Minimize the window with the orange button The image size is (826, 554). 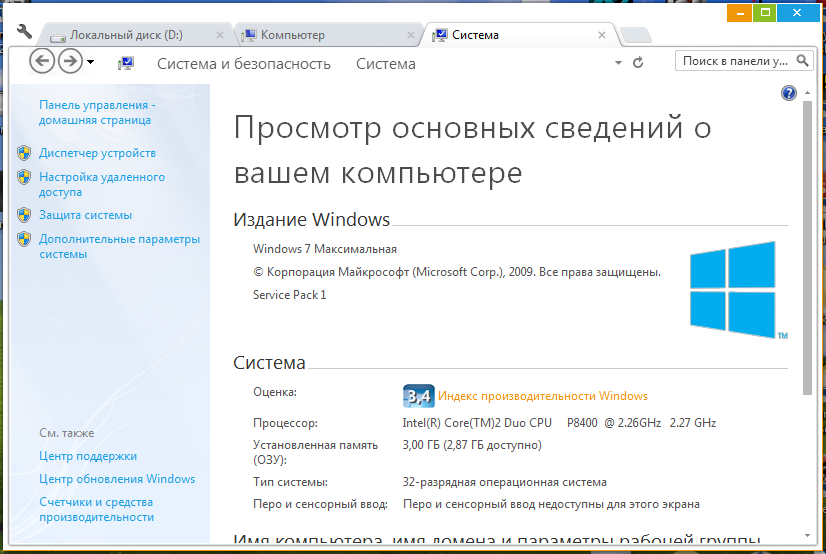(740, 13)
